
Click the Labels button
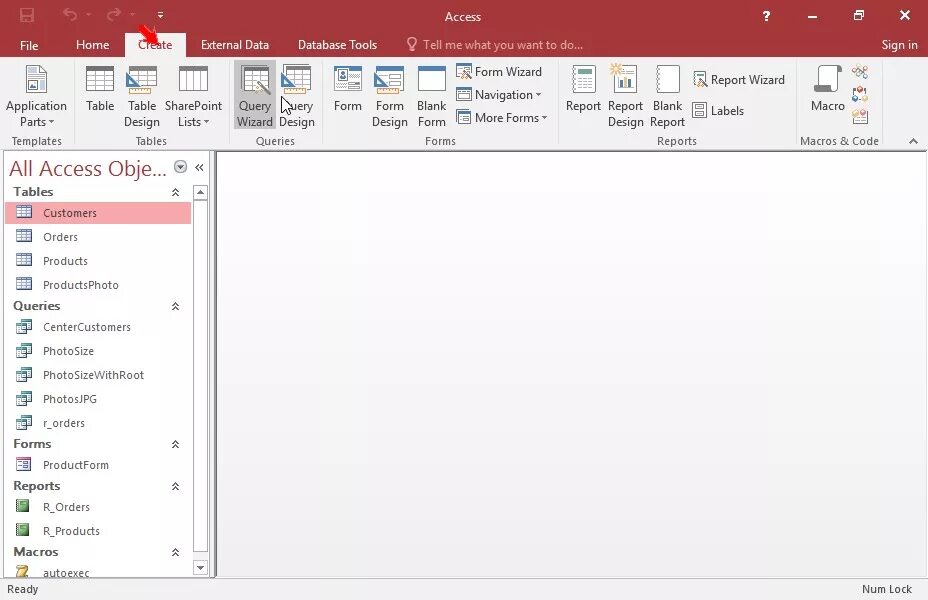pos(718,111)
